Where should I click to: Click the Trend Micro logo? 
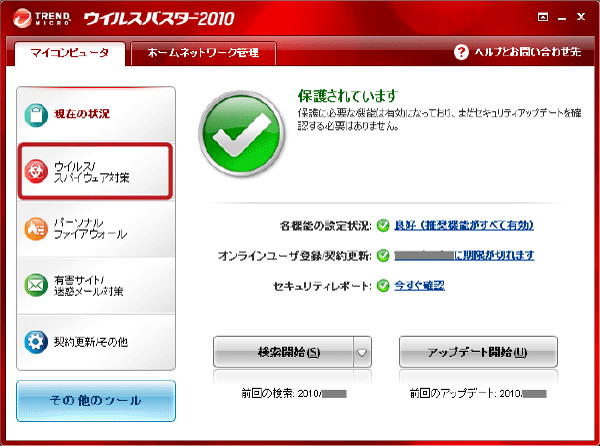(41, 18)
